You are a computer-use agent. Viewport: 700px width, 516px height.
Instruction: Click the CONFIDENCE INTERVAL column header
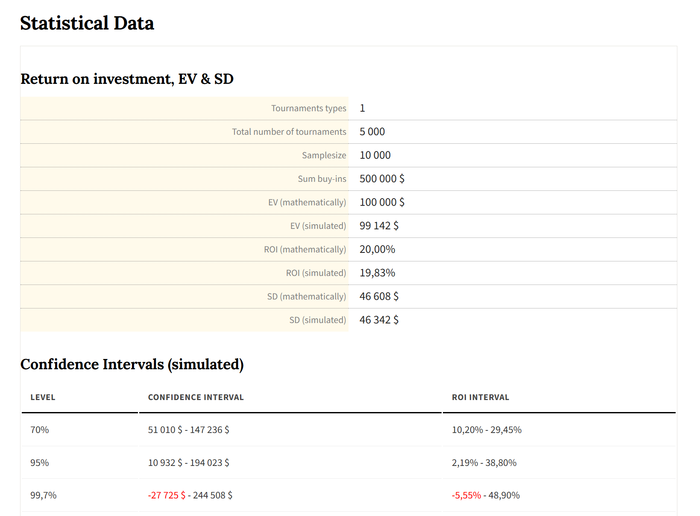(196, 397)
